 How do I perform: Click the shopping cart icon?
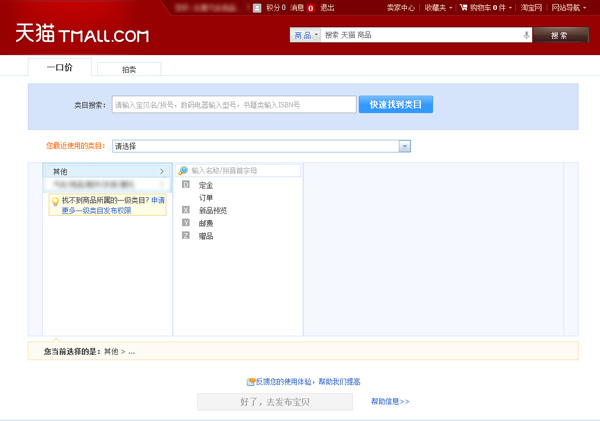coord(463,7)
